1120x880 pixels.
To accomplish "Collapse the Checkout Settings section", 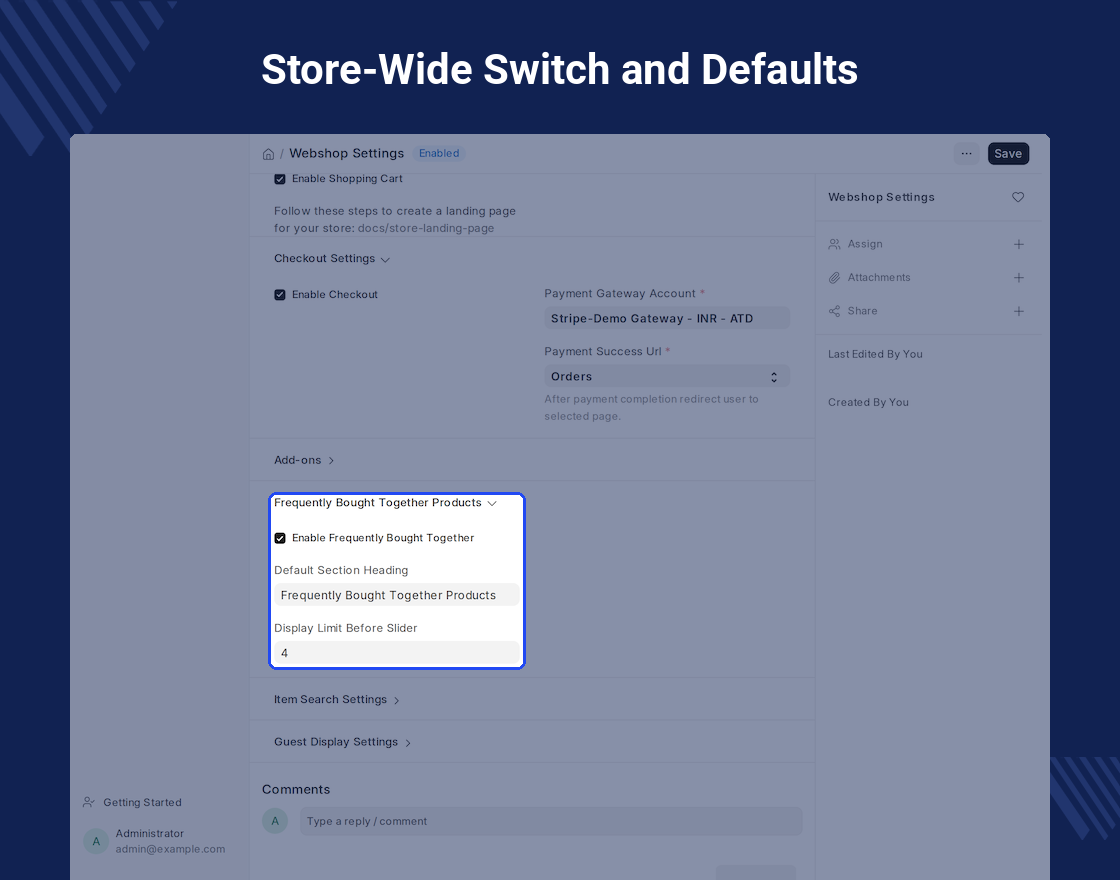I will tap(331, 259).
